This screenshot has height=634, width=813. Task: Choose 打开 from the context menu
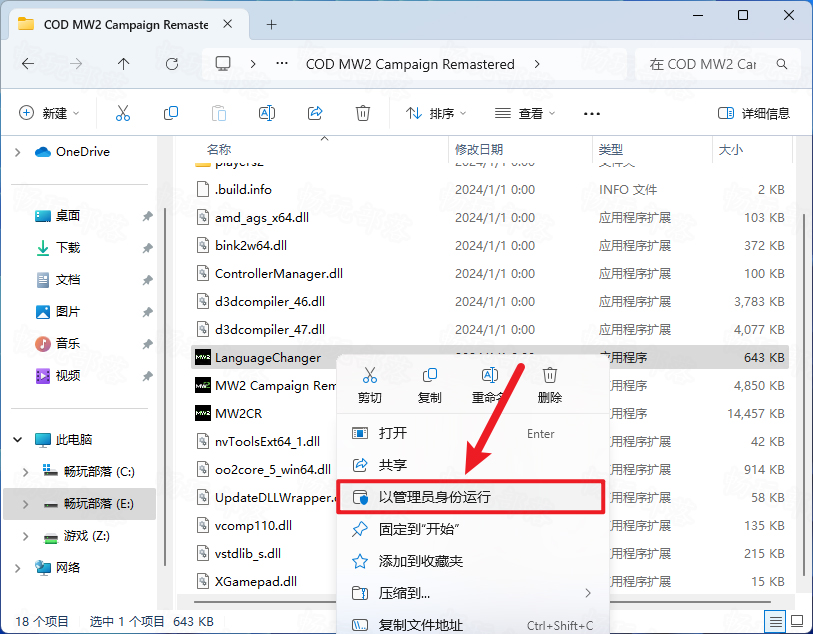coord(472,433)
